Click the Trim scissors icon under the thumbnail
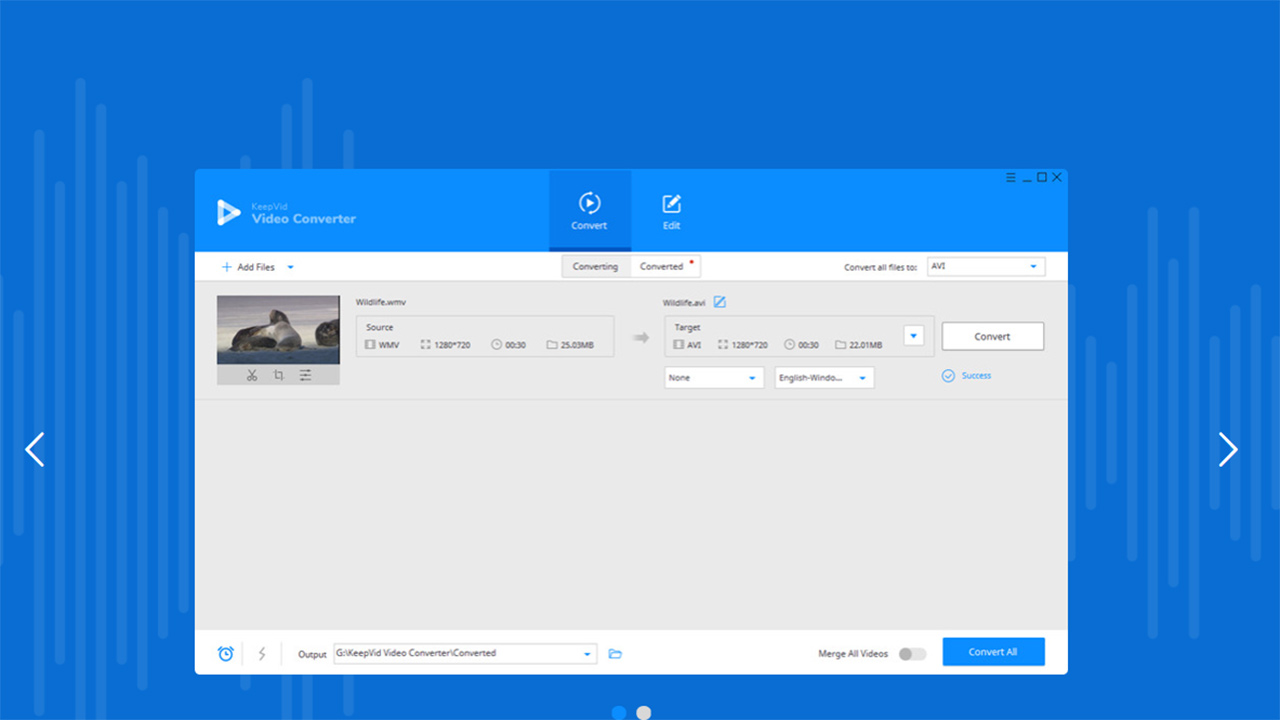1280x720 pixels. [x=254, y=374]
